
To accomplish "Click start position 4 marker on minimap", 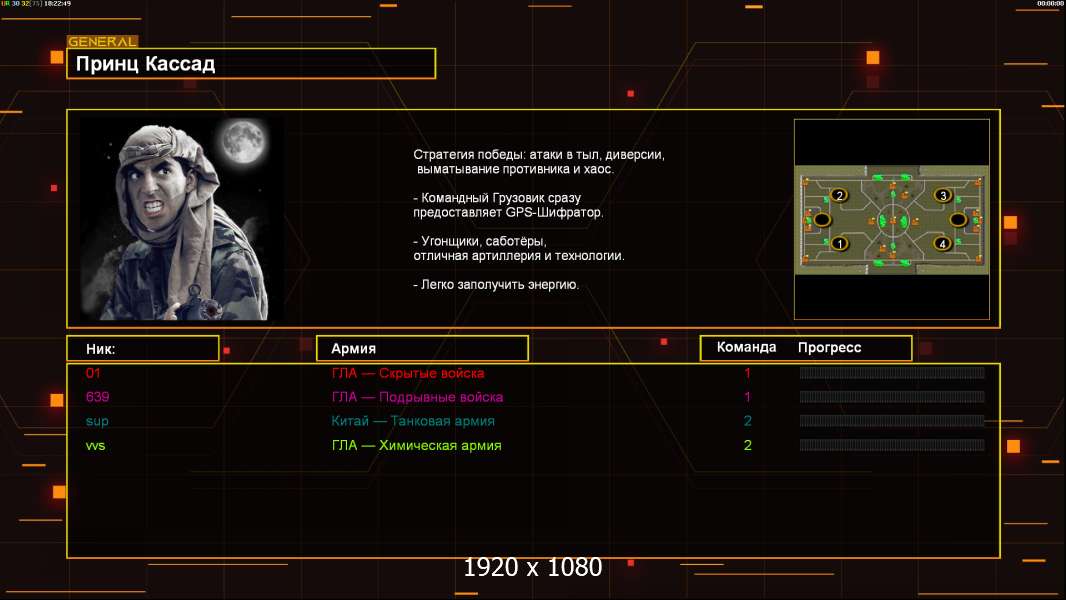I will (x=942, y=243).
